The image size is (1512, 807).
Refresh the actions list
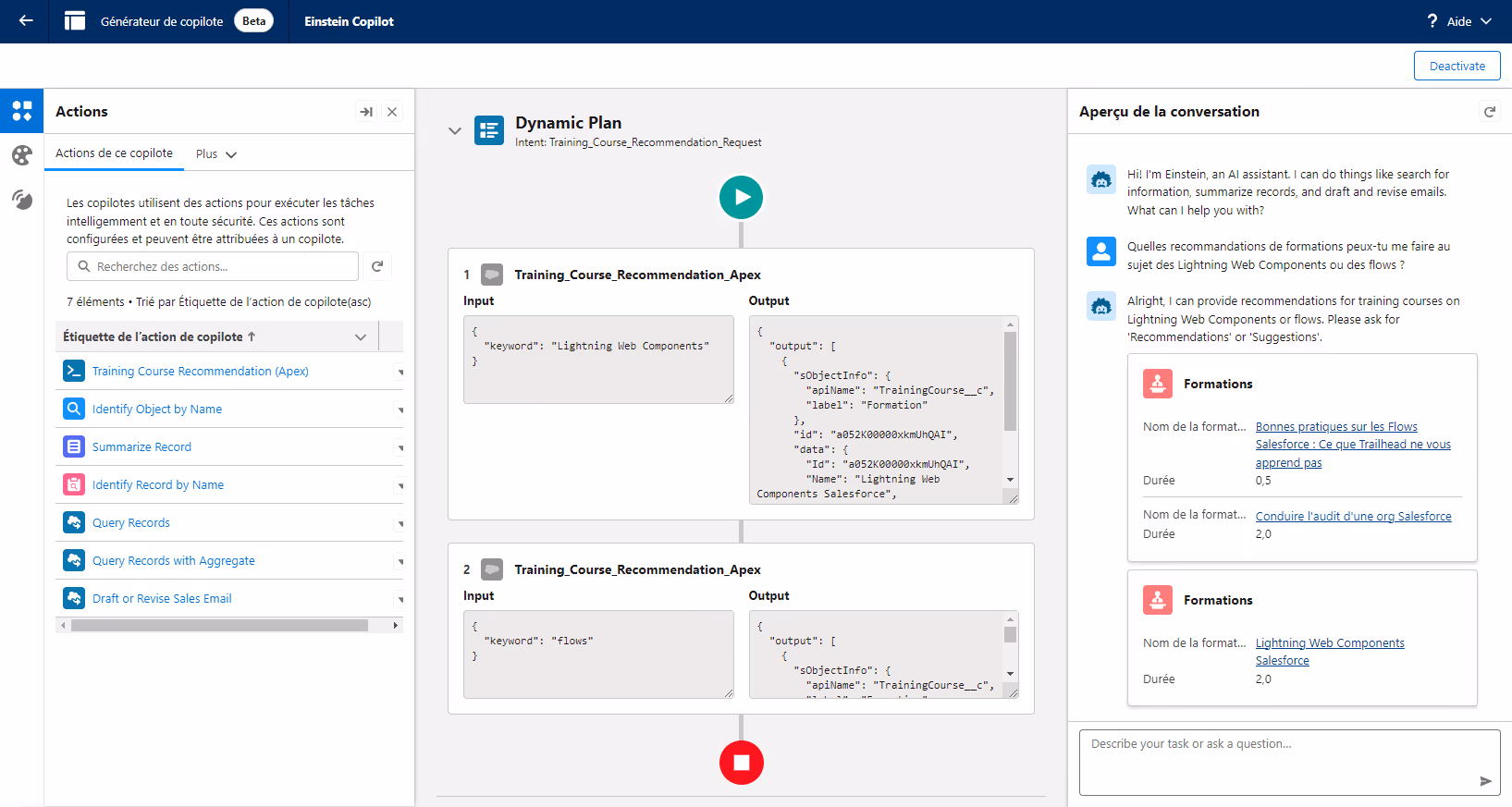coord(377,266)
